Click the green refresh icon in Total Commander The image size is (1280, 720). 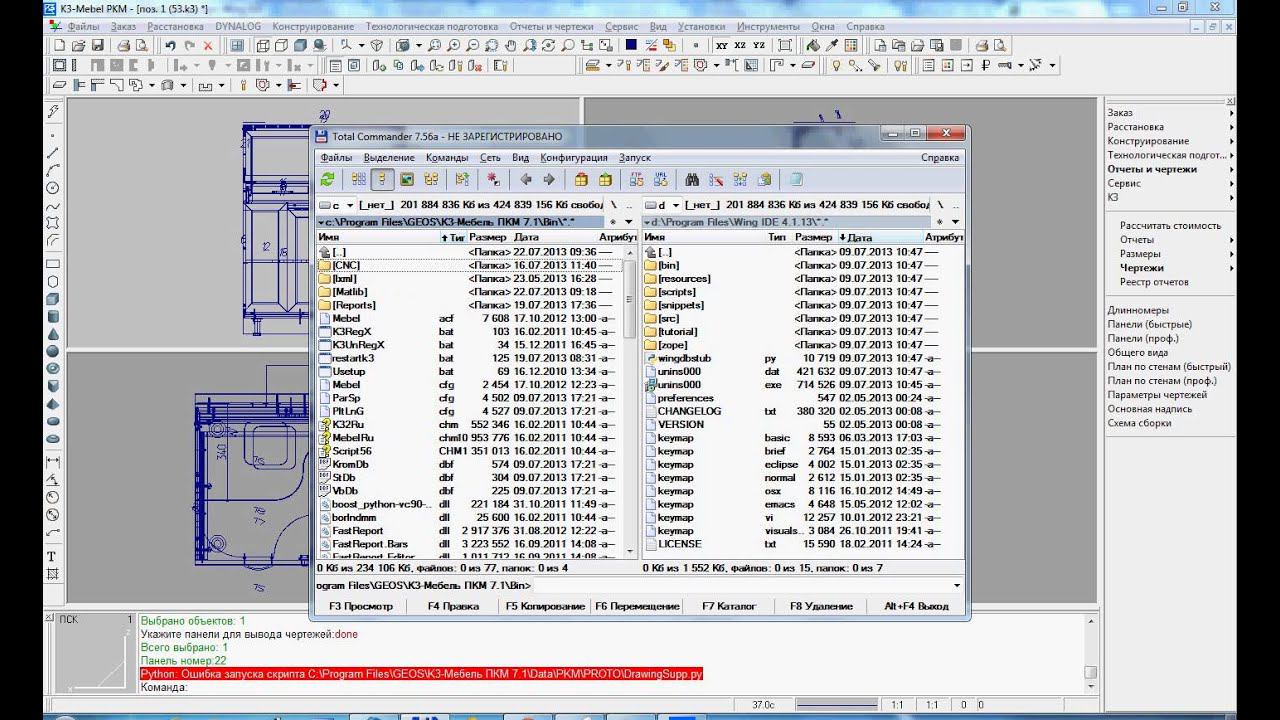[x=327, y=180]
